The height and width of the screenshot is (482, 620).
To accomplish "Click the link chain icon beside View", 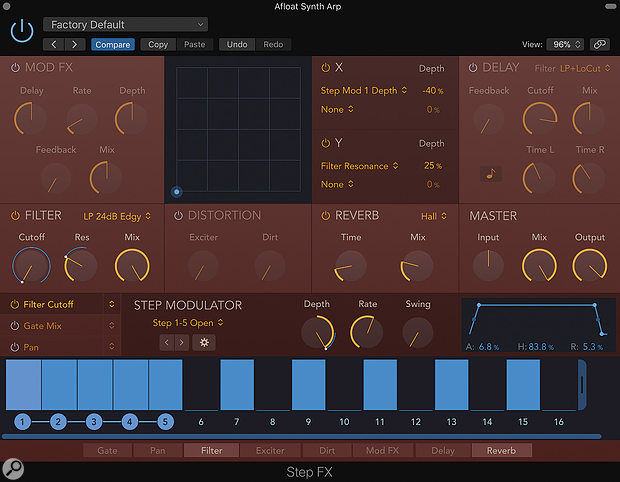I will (599, 44).
